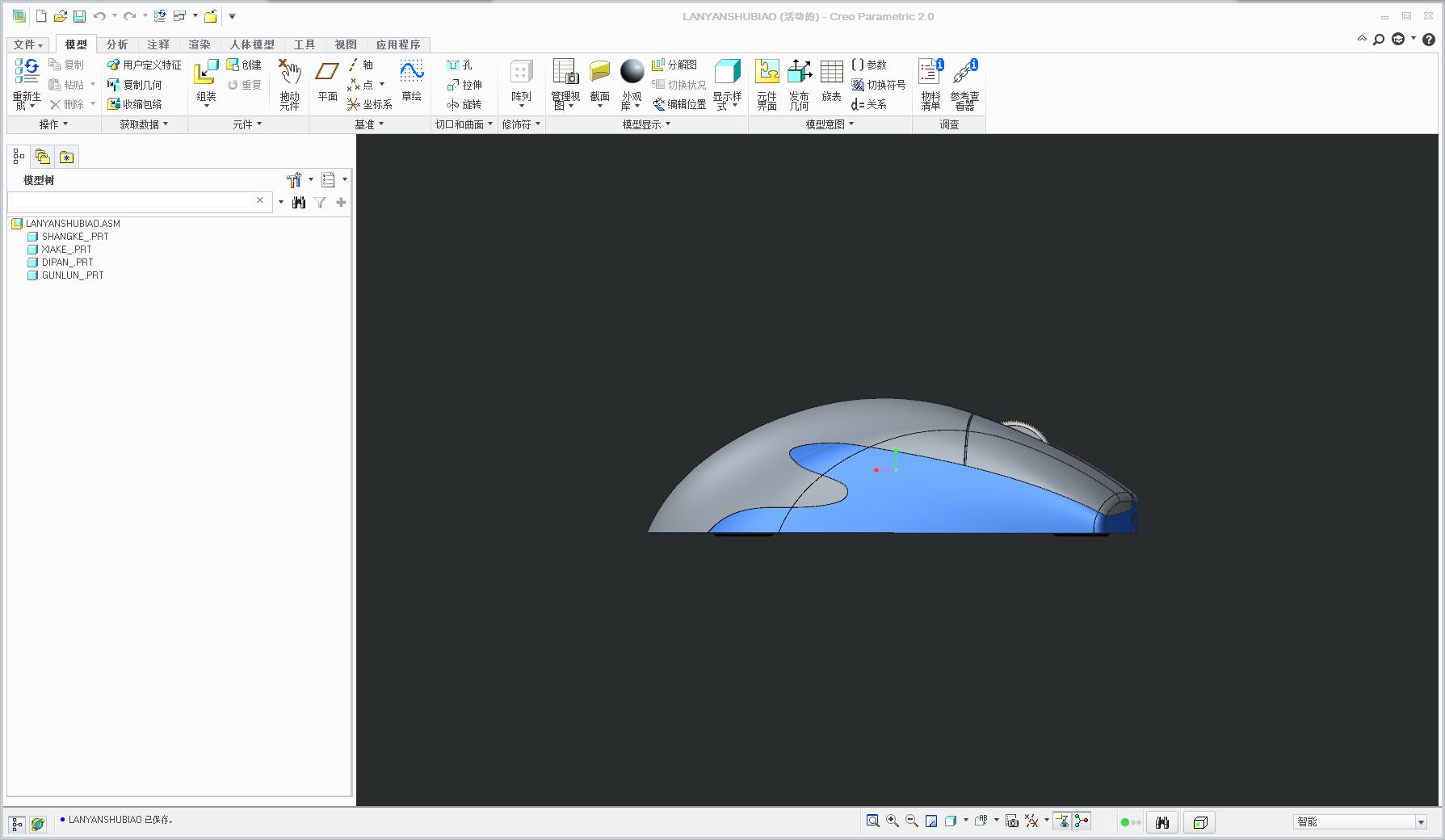Viewport: 1445px width, 840px height.
Task: Expand the Model Display (模型显示) group
Action: point(646,124)
